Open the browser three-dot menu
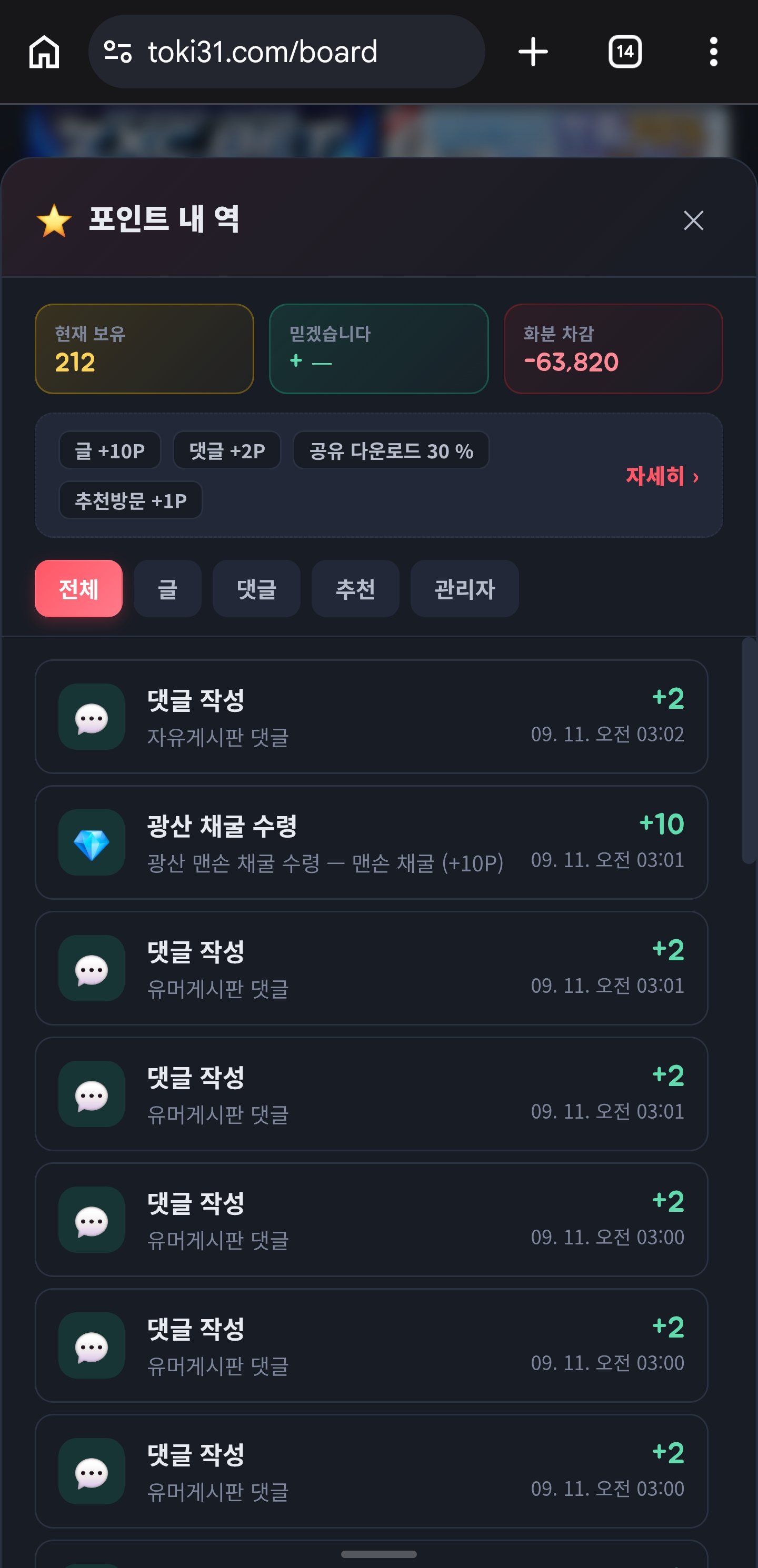Image resolution: width=758 pixels, height=1568 pixels. point(714,52)
